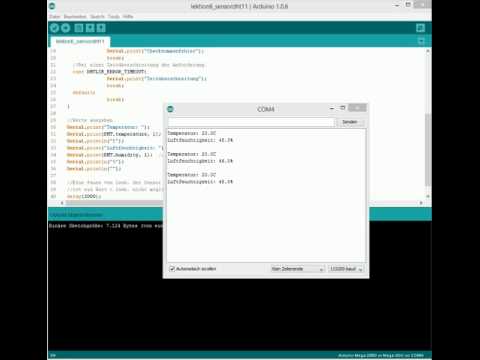
Task: Click the editor vertical scrollbar thumb
Action: coord(428,150)
